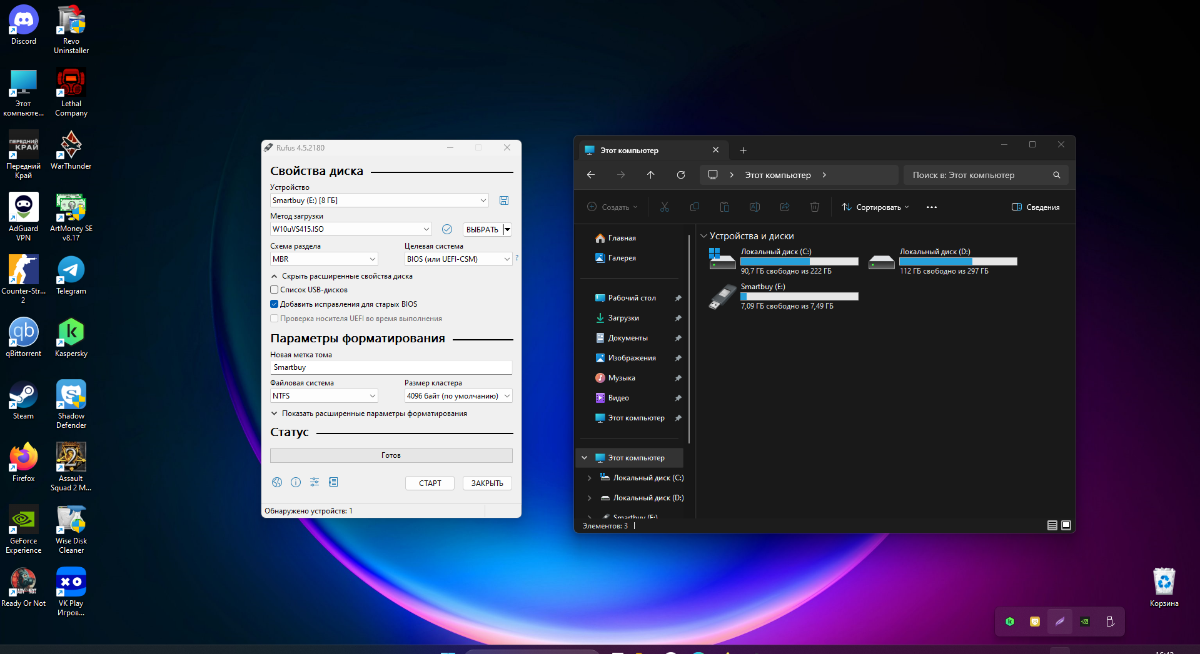This screenshot has width=1200, height=654.
Task: Launch qBittorrent from the desktop
Action: [23, 333]
